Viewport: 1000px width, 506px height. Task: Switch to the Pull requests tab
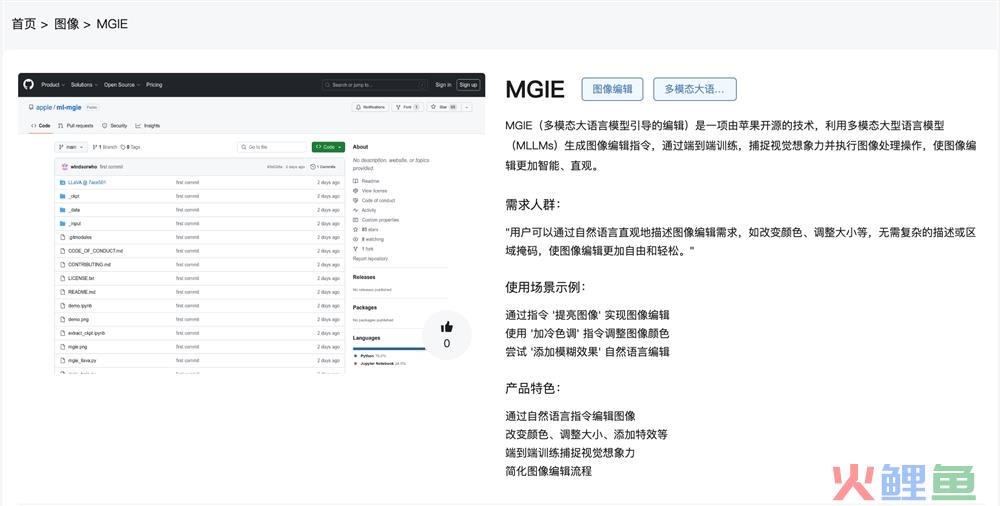76,126
